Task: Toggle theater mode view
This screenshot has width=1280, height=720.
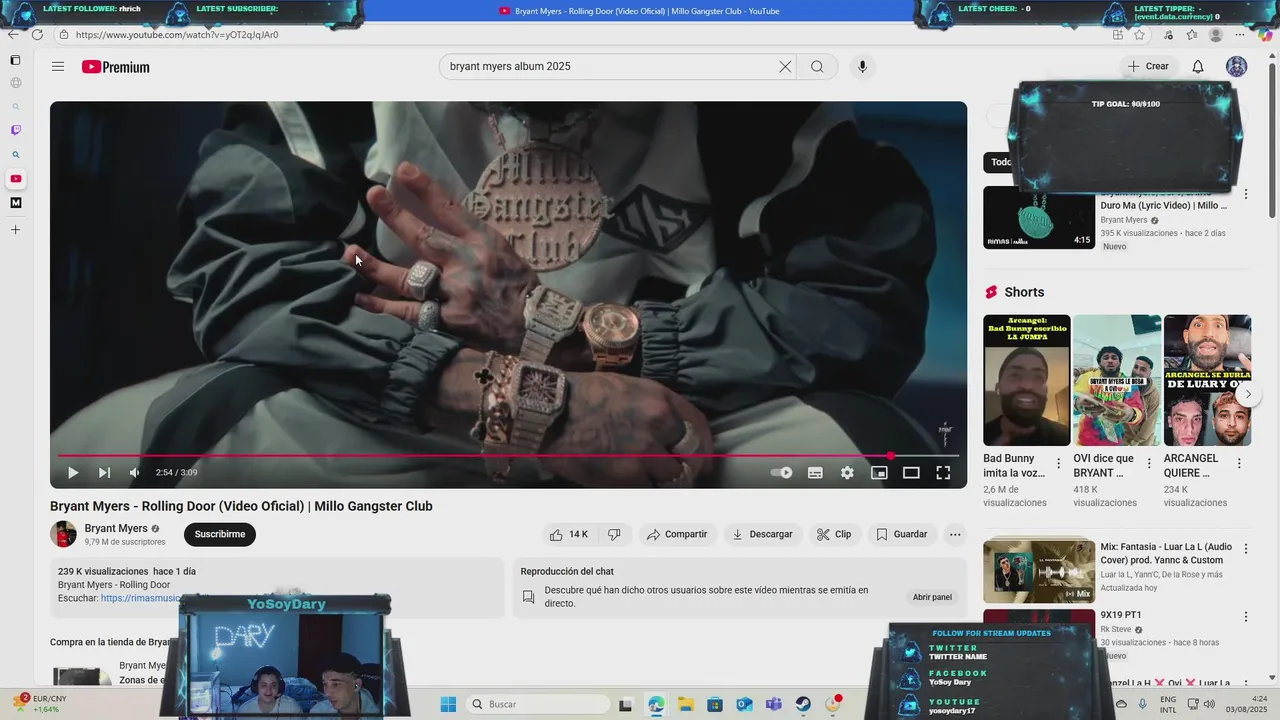Action: (911, 473)
